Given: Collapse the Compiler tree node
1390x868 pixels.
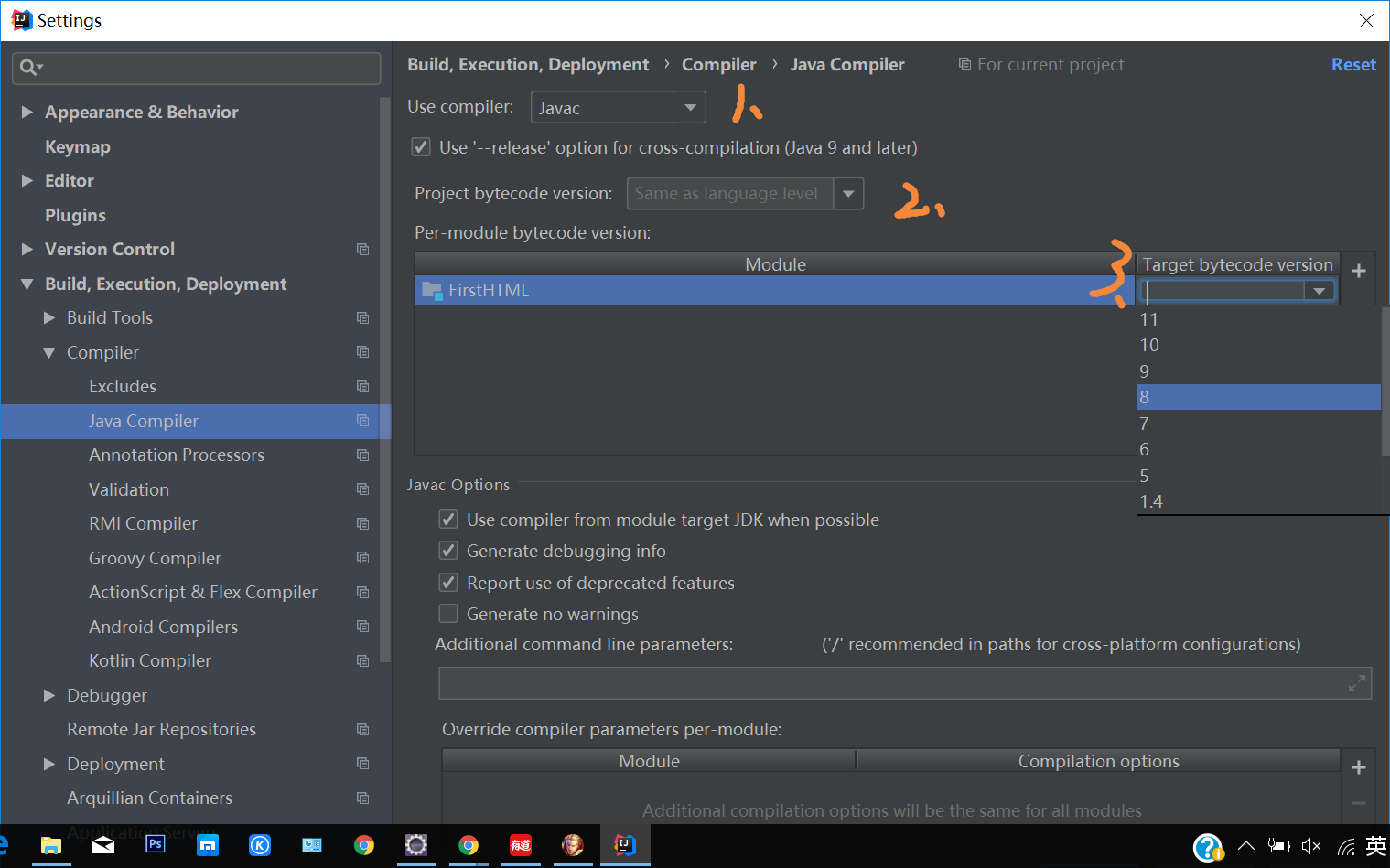Looking at the screenshot, I should pos(49,352).
